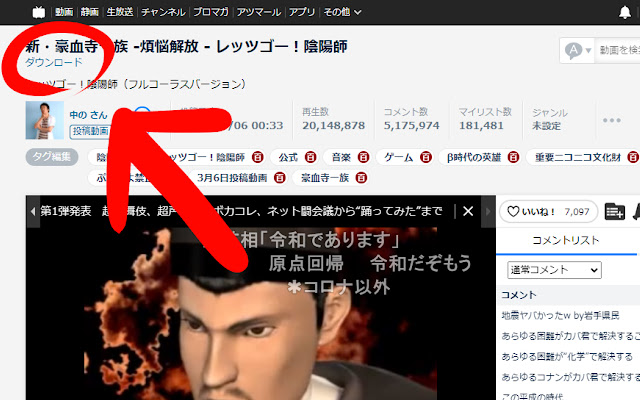The width and height of the screenshot is (640, 400).
Task: Click the add to mylist icon
Action: tap(615, 211)
